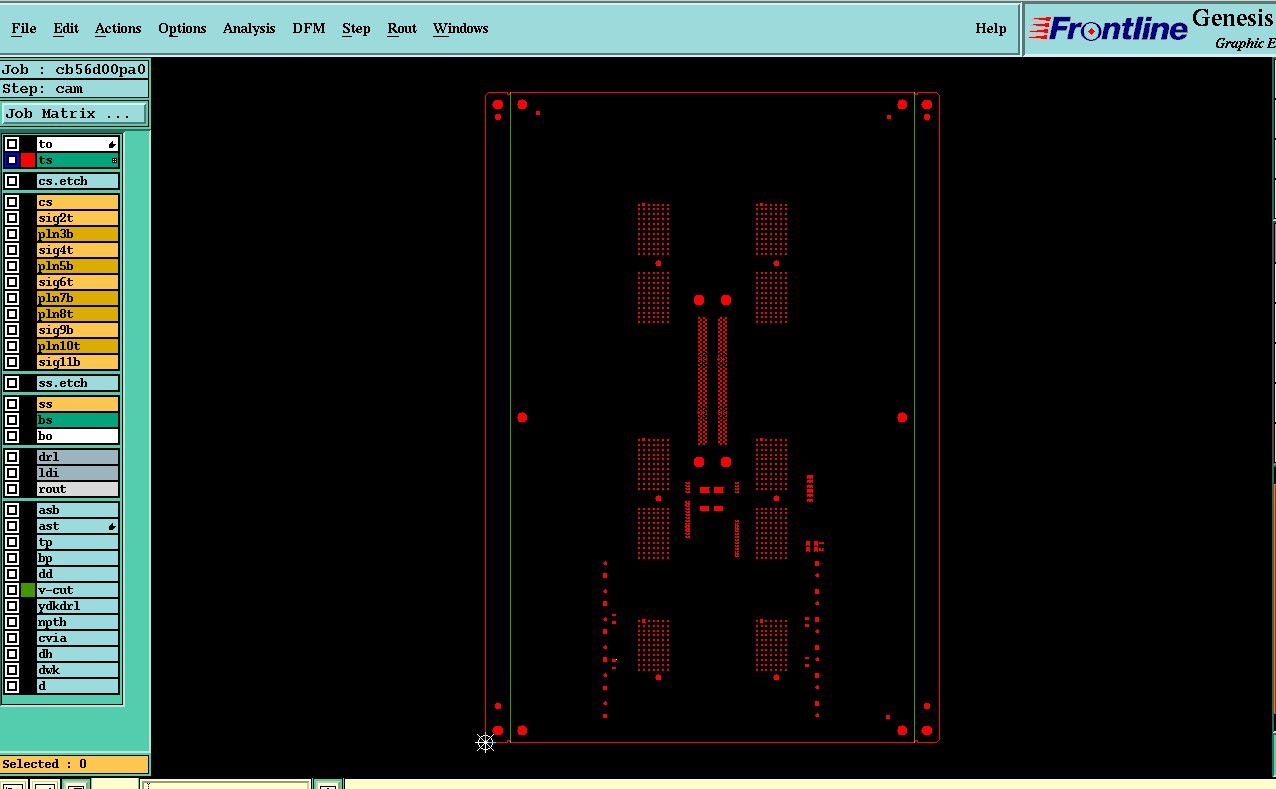
Task: Open the Analysis menu
Action: [x=249, y=28]
